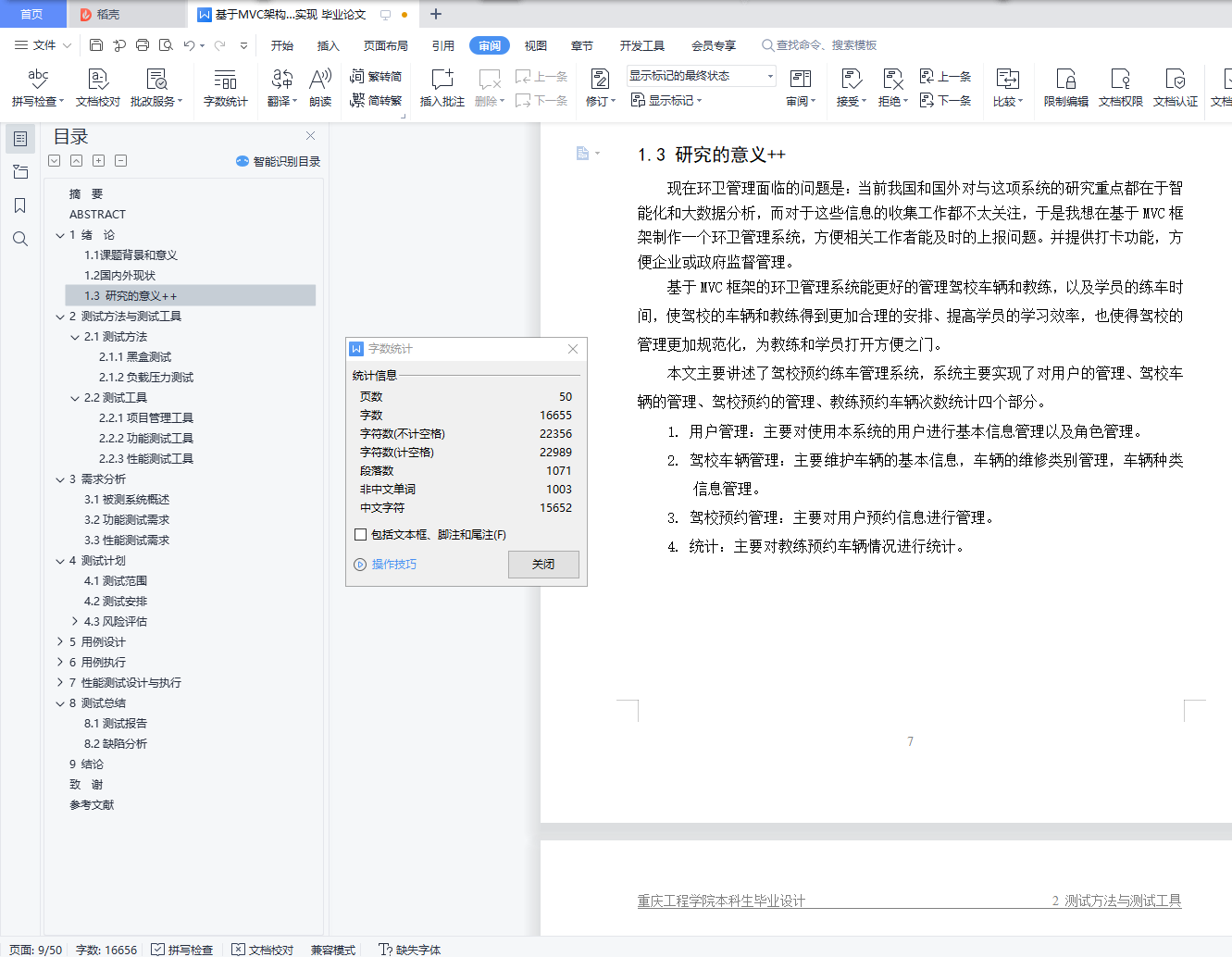Convert Simplified to Traditional (简转繁)

click(376, 100)
